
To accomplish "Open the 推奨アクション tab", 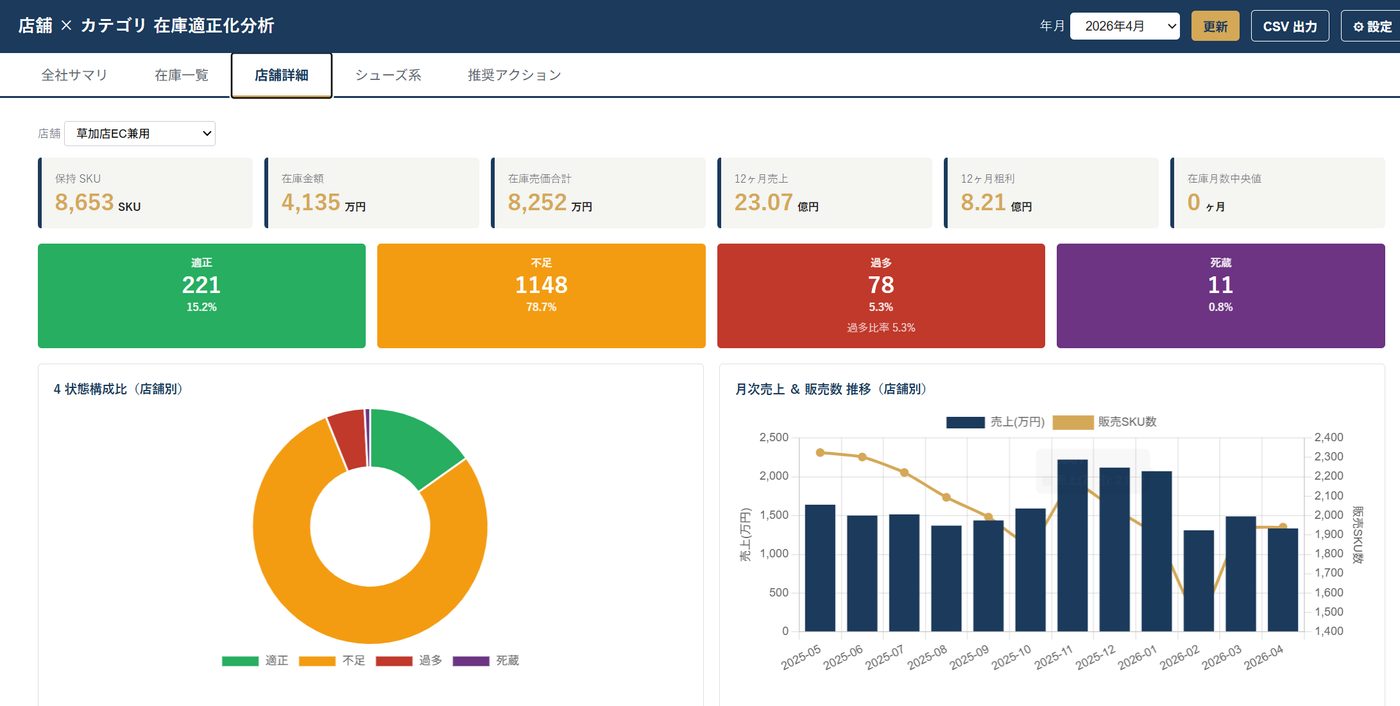I will [x=514, y=75].
